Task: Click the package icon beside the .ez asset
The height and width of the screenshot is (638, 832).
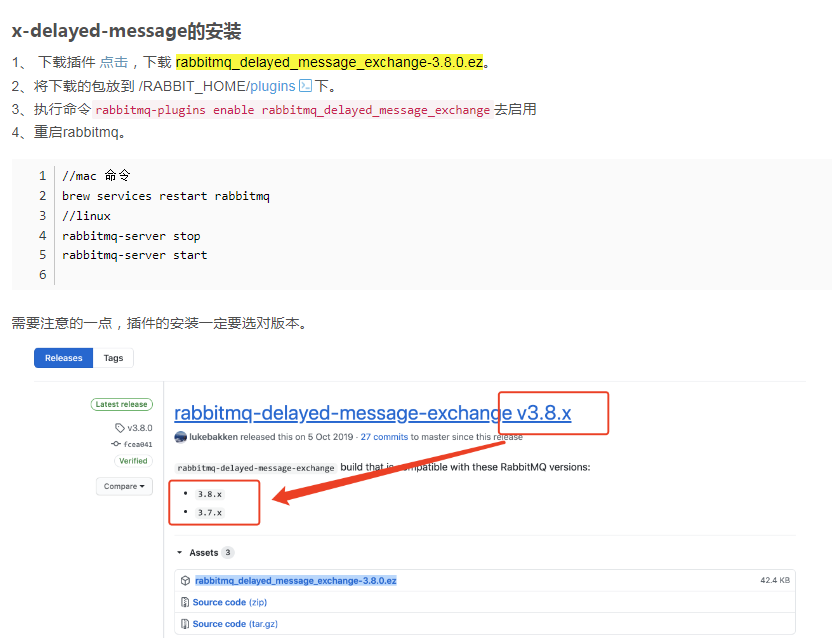Action: 185,581
